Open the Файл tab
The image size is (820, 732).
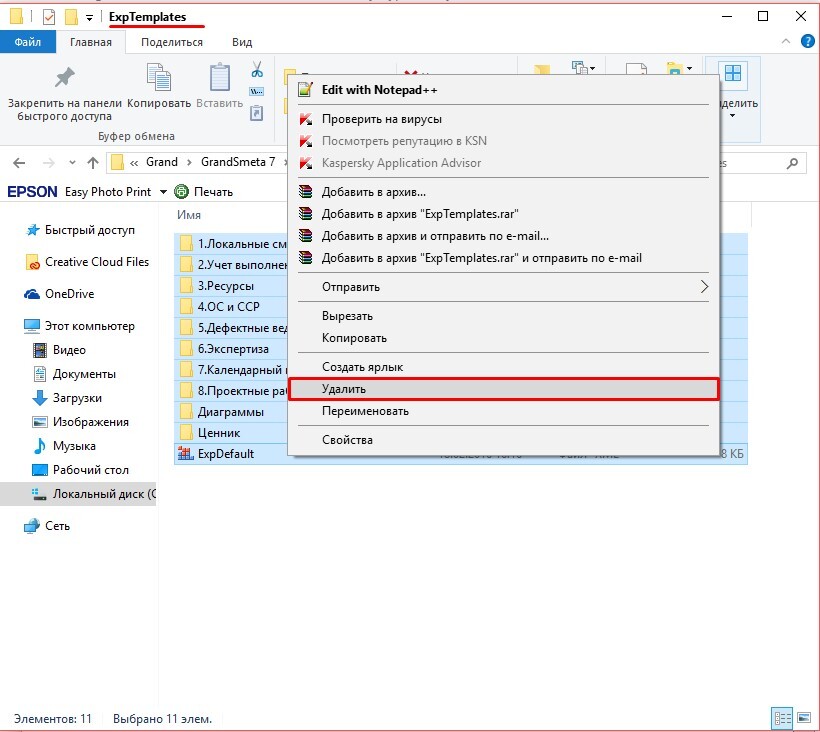click(28, 42)
